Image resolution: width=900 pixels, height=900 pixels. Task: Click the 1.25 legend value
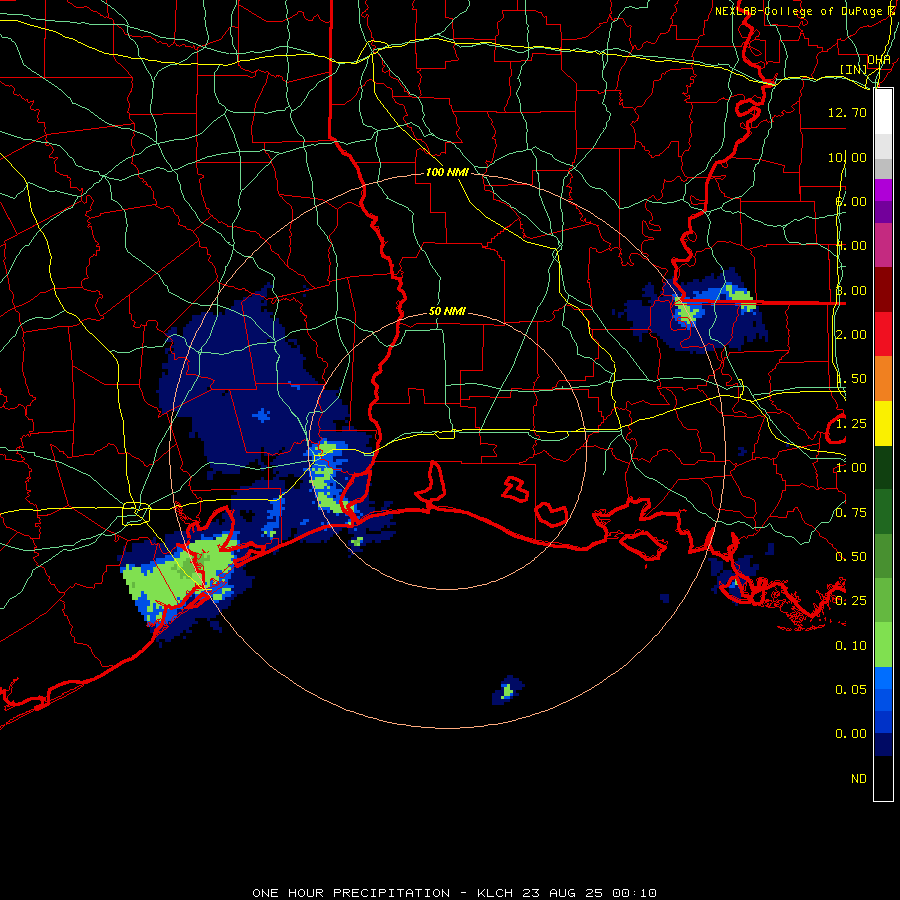[x=851, y=424]
